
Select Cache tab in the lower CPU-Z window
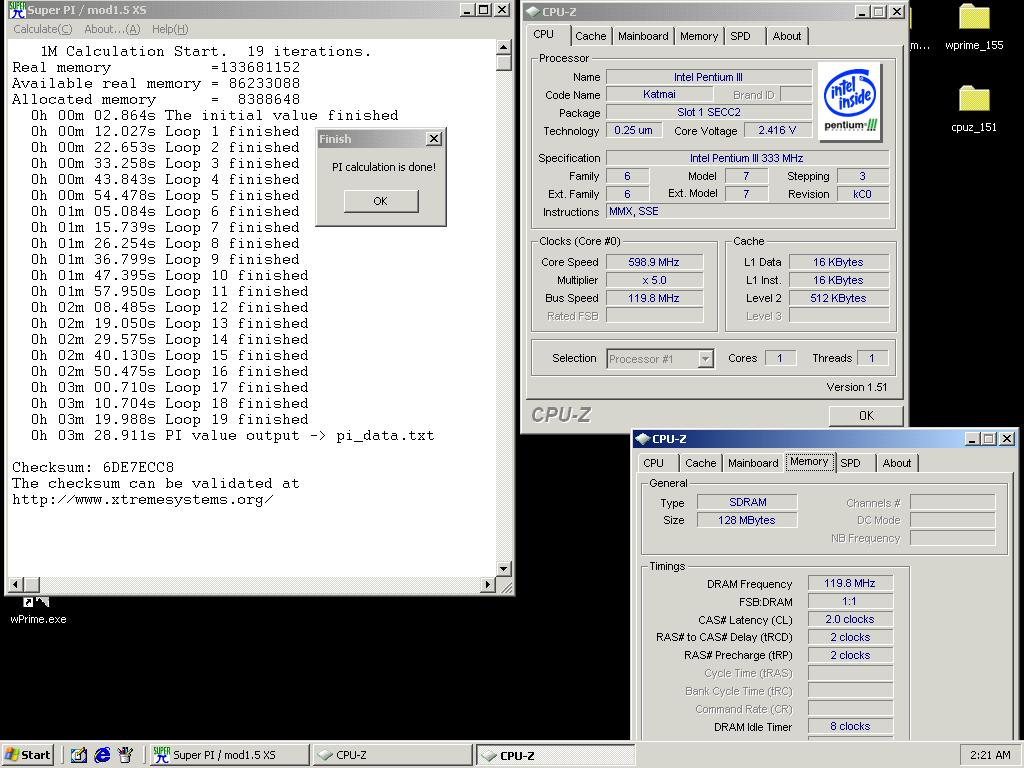[x=701, y=463]
